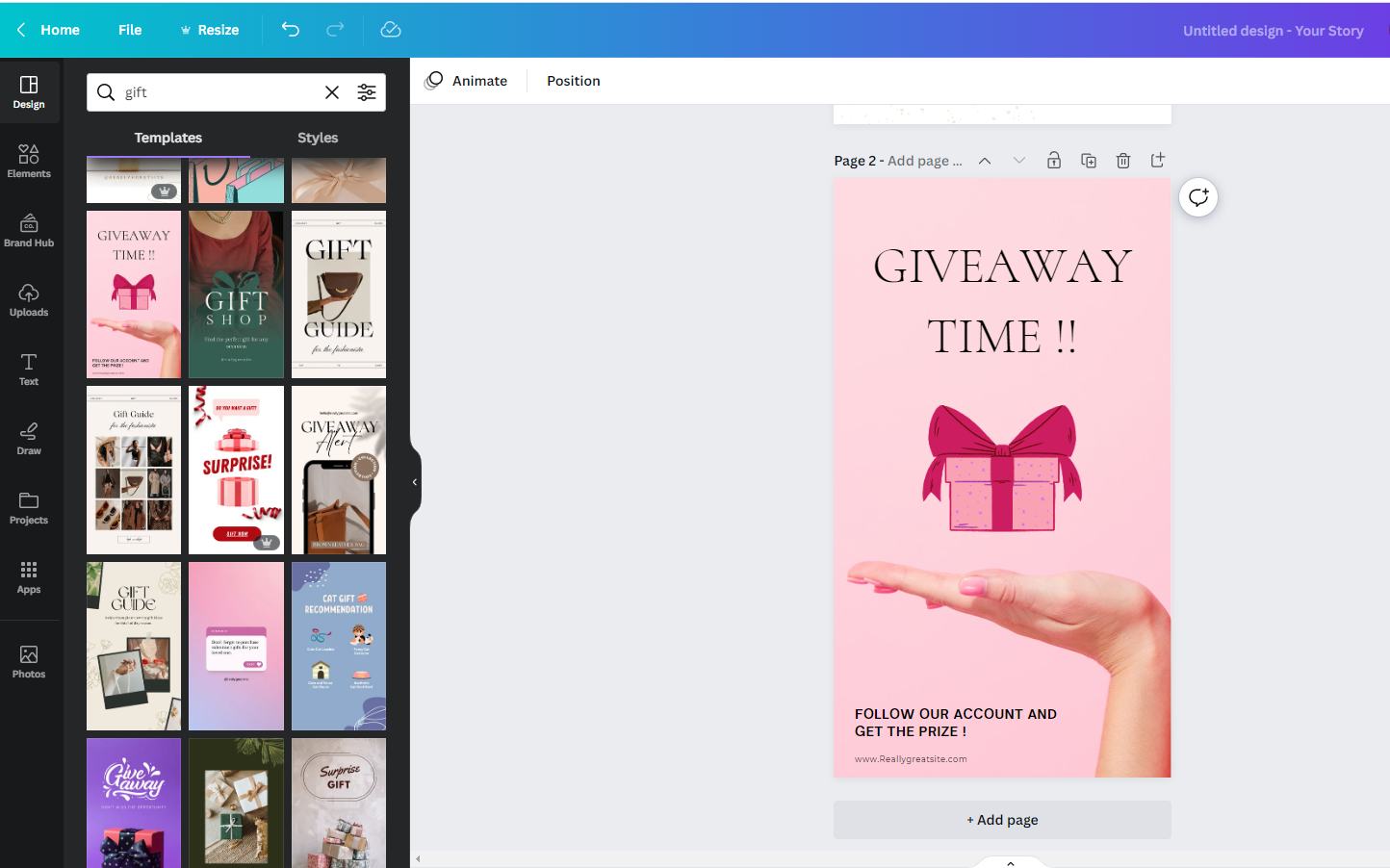
Task: Add a new page with plus-page icon
Action: pyautogui.click(x=1158, y=161)
